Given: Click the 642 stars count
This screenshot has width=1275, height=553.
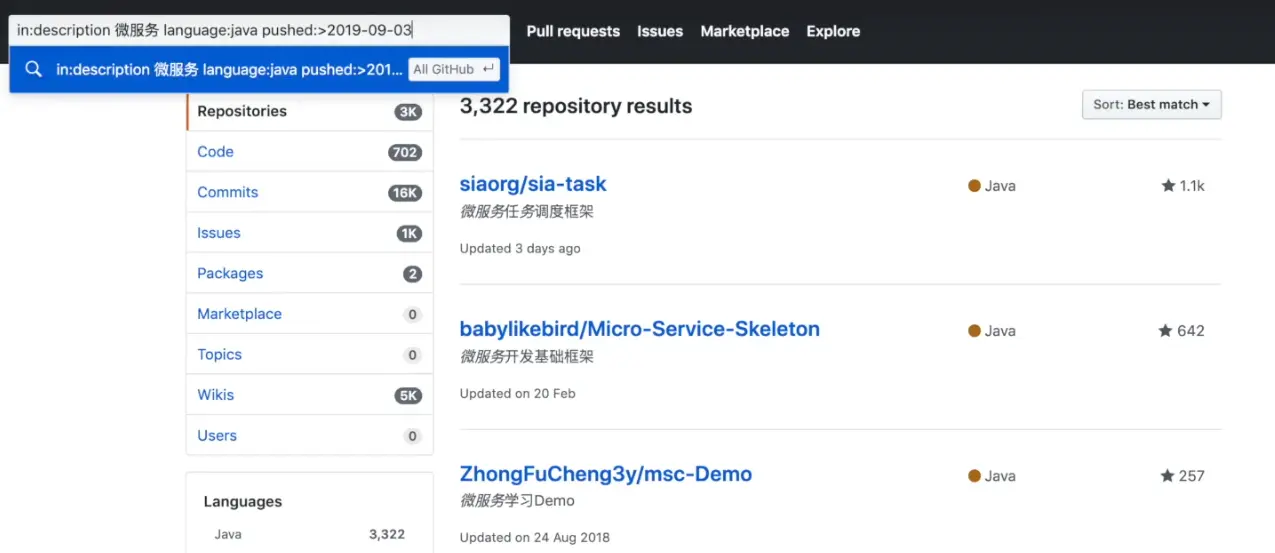Looking at the screenshot, I should coord(1191,331).
